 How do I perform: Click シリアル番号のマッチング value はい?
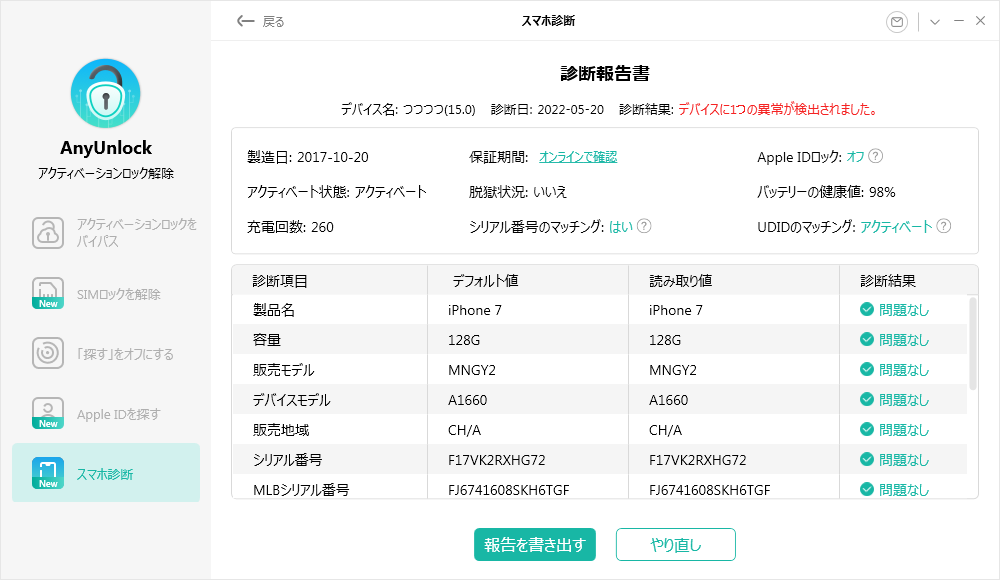pos(621,227)
